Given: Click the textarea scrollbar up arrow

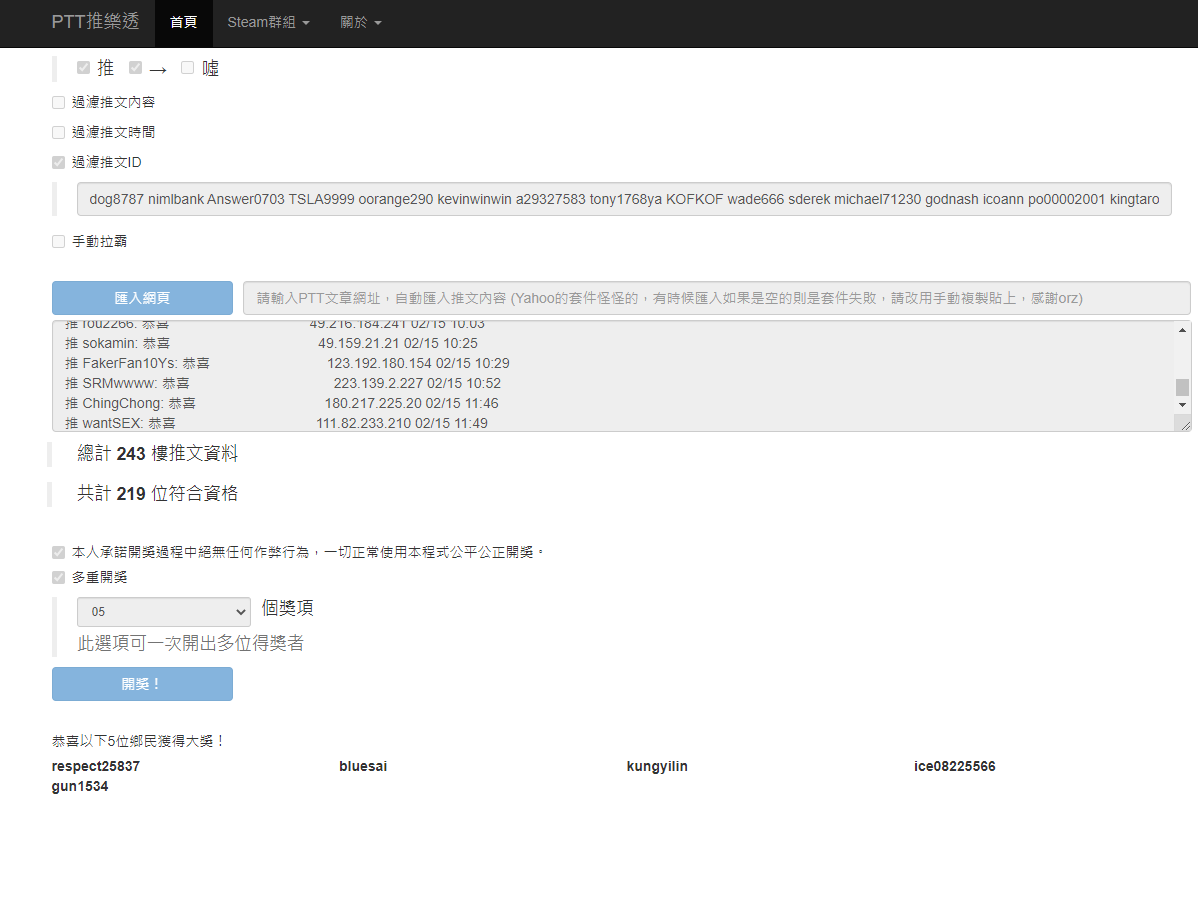Looking at the screenshot, I should tap(1182, 330).
